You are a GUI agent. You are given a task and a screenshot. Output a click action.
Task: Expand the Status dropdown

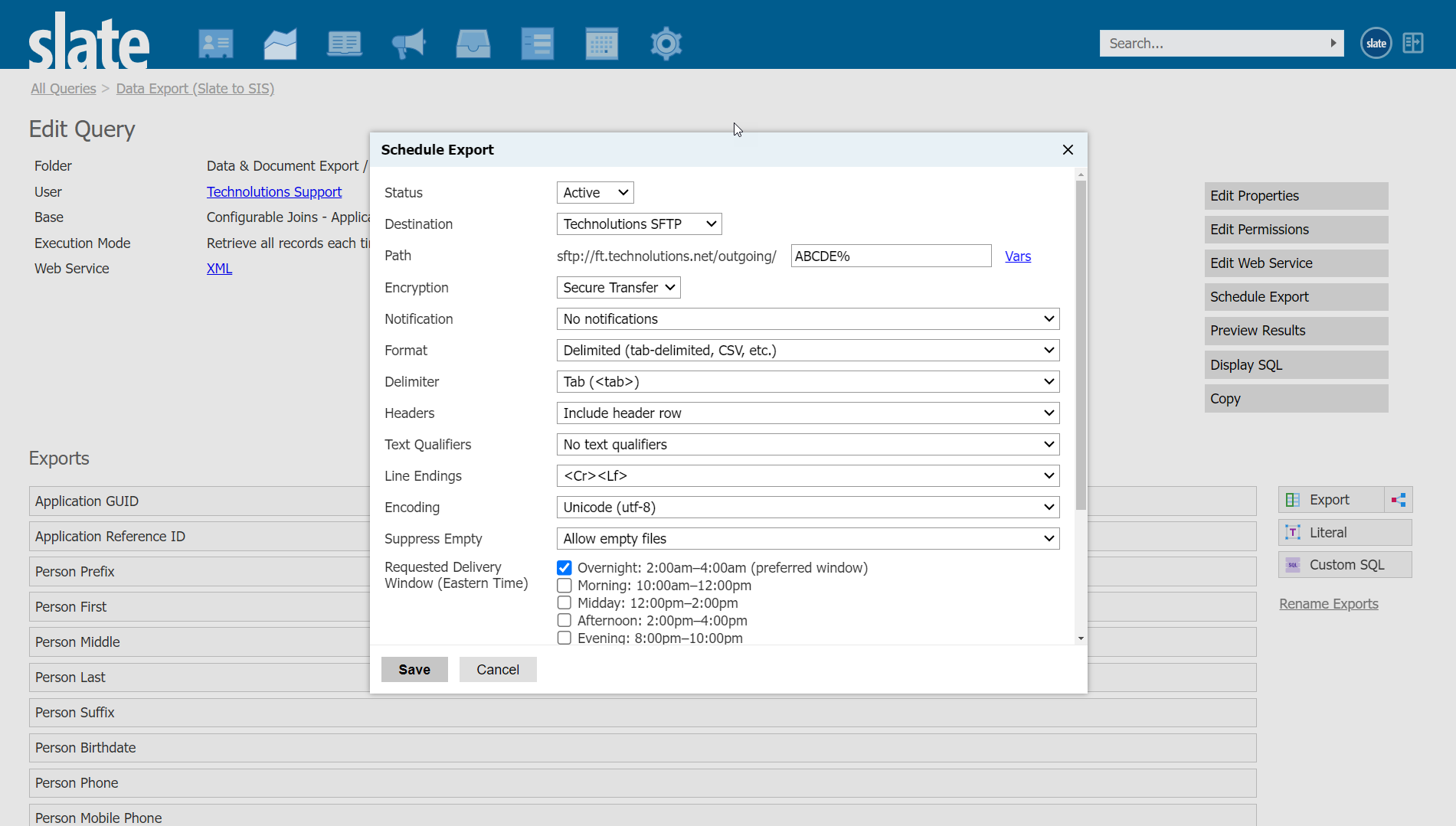(595, 193)
